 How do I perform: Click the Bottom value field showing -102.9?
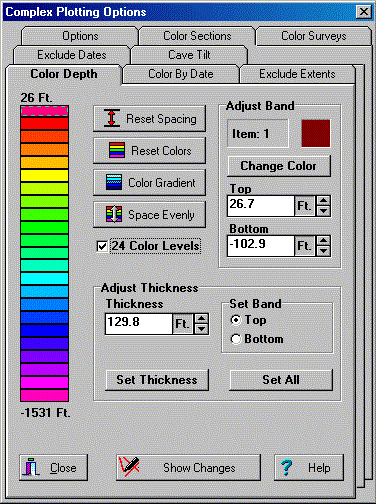coord(261,246)
